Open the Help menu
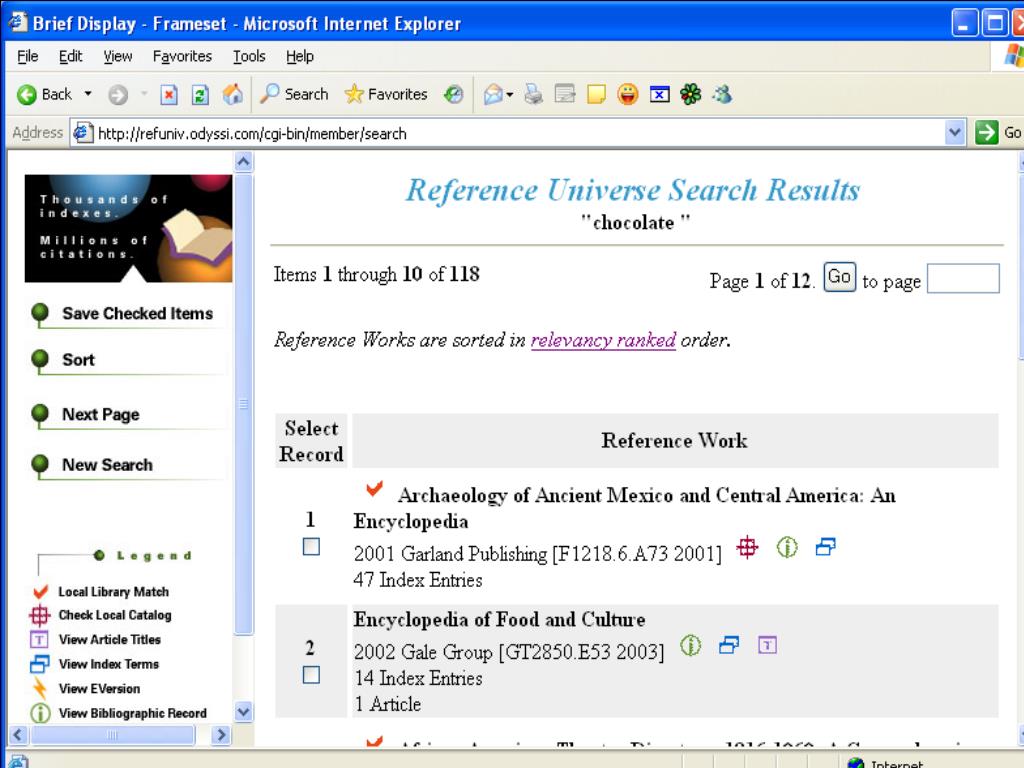The height and width of the screenshot is (768, 1024). click(300, 57)
